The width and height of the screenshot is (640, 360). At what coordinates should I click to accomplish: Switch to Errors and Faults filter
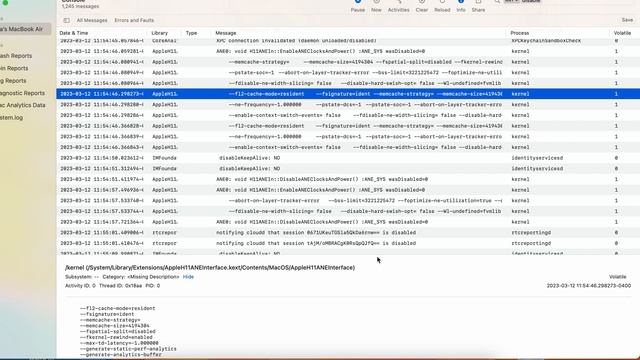134,20
